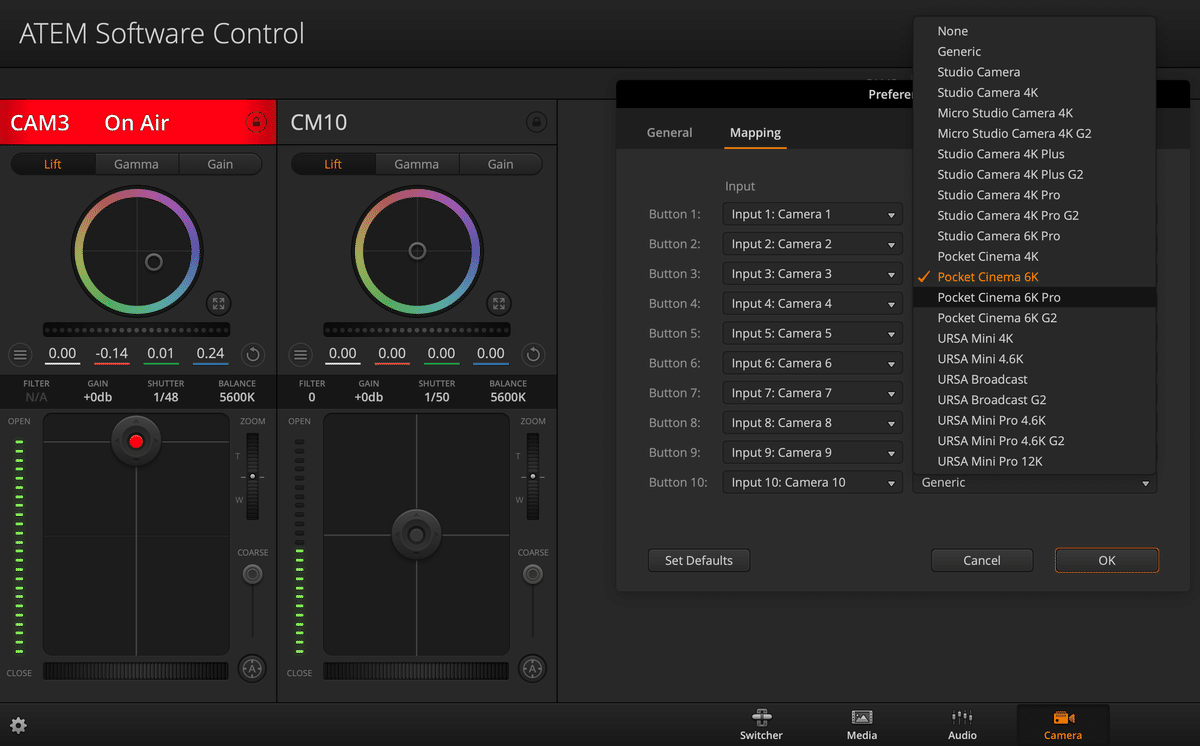Choose Pocket Cinema 4K option
Screen dimensions: 1200x746
[1034, 256]
